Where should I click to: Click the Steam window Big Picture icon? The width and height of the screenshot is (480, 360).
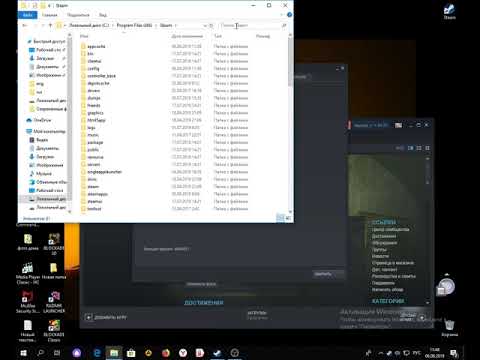(x=399, y=125)
